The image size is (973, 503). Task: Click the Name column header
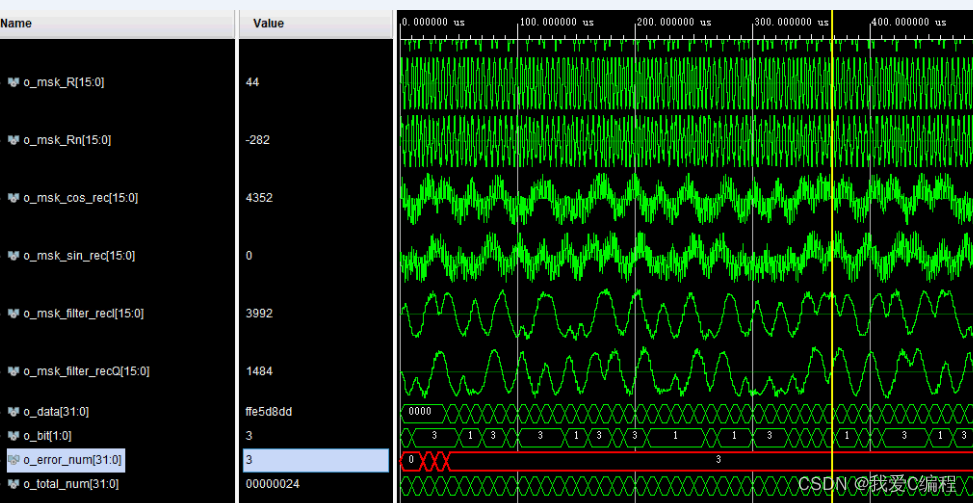pos(17,23)
